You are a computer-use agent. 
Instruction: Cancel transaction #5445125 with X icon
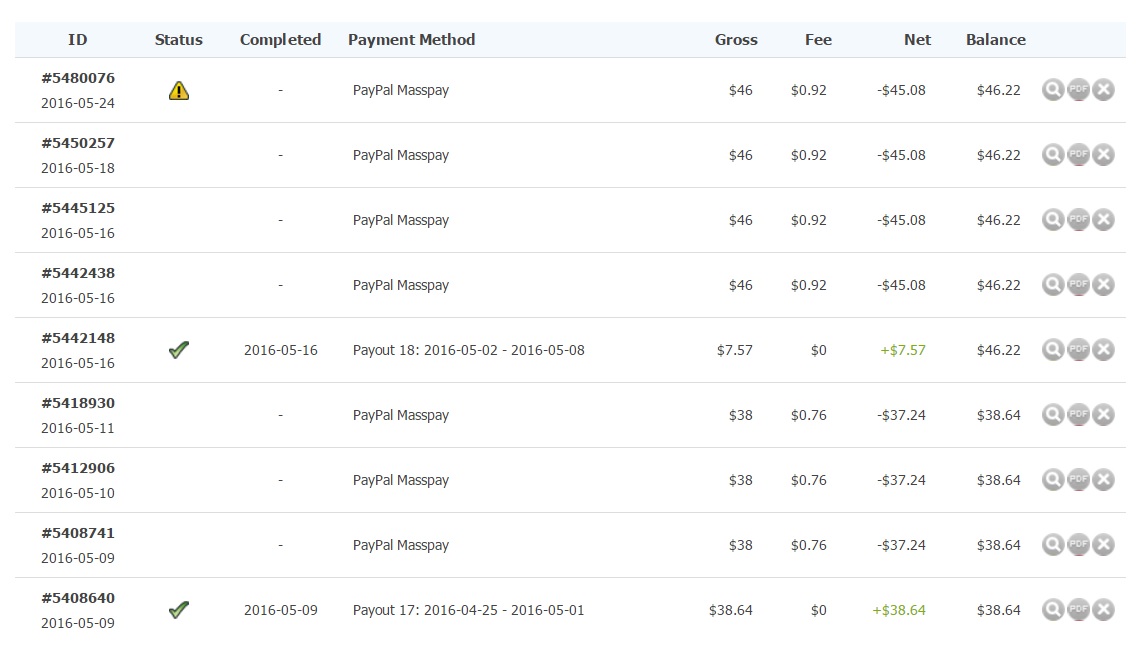click(1103, 220)
